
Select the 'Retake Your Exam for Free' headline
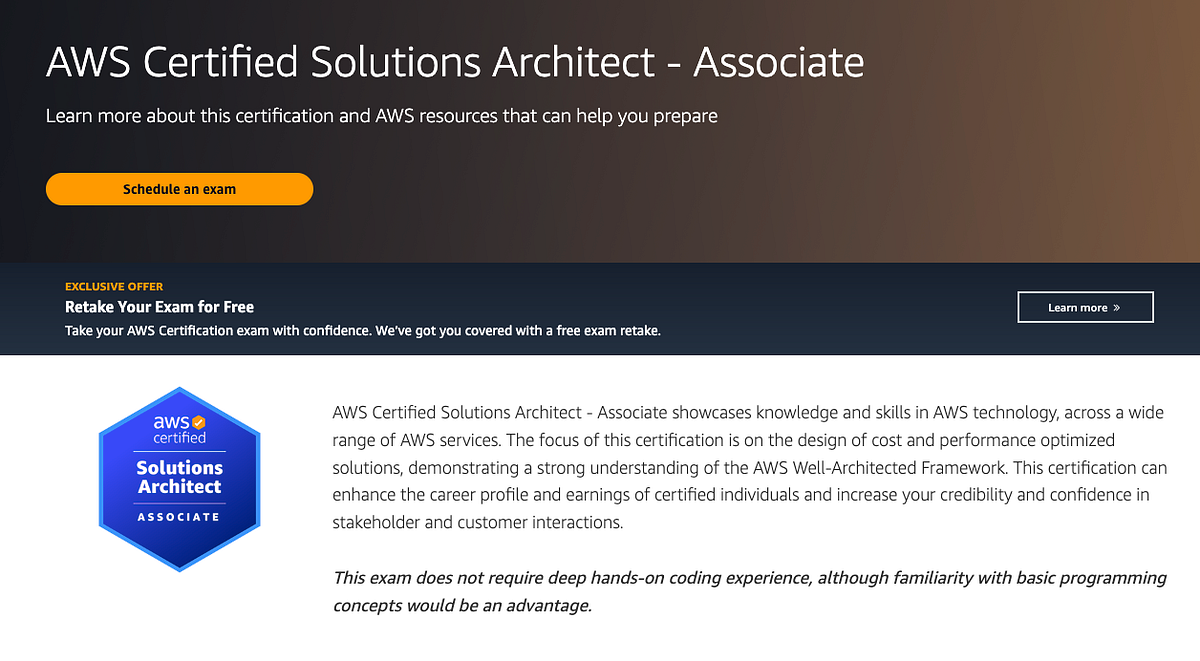[x=159, y=307]
